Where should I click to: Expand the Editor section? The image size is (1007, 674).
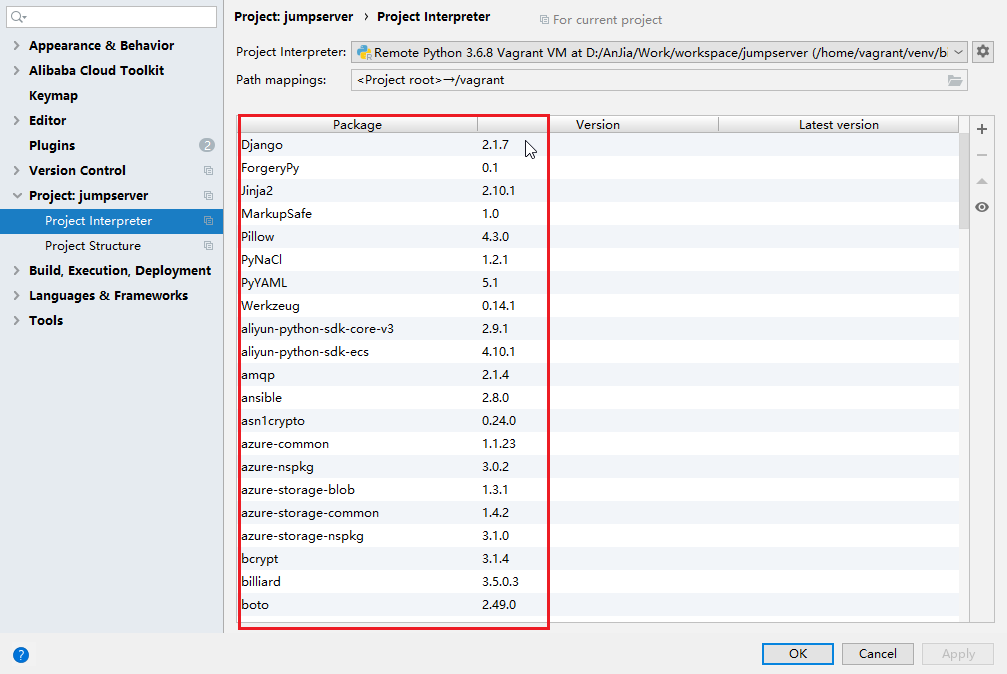[x=17, y=120]
